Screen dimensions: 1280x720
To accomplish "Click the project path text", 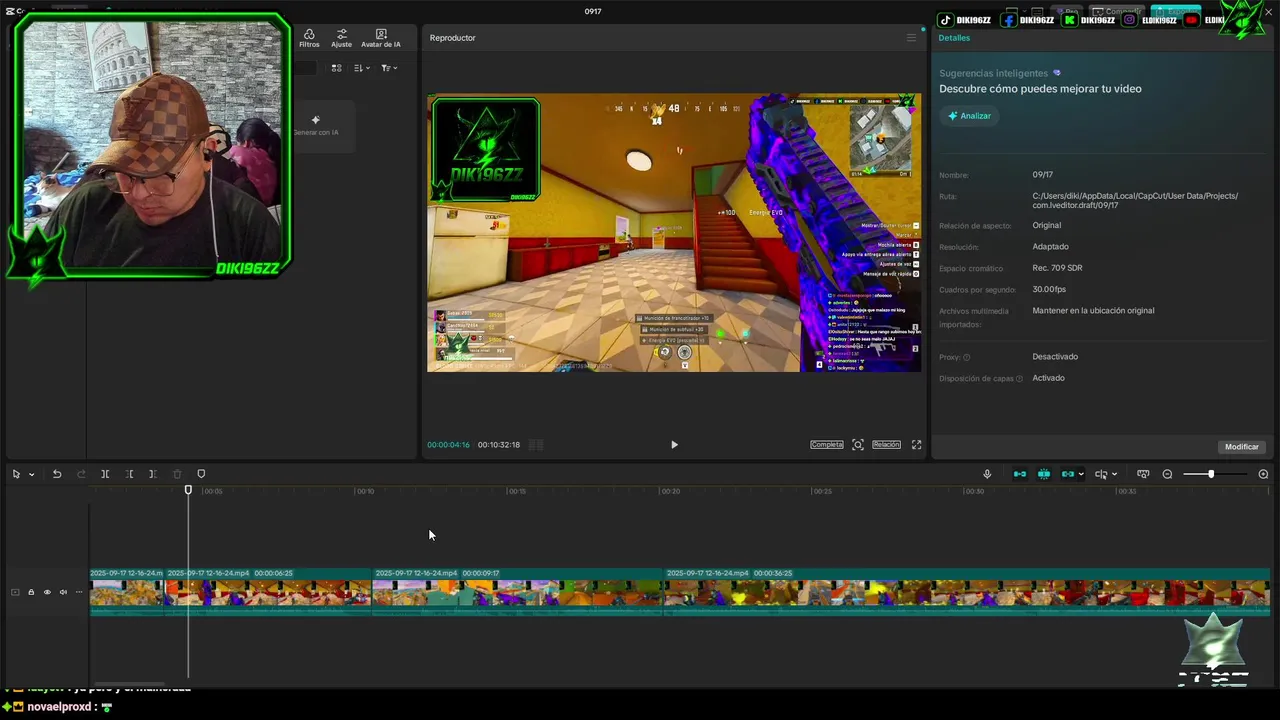I will pyautogui.click(x=1135, y=200).
